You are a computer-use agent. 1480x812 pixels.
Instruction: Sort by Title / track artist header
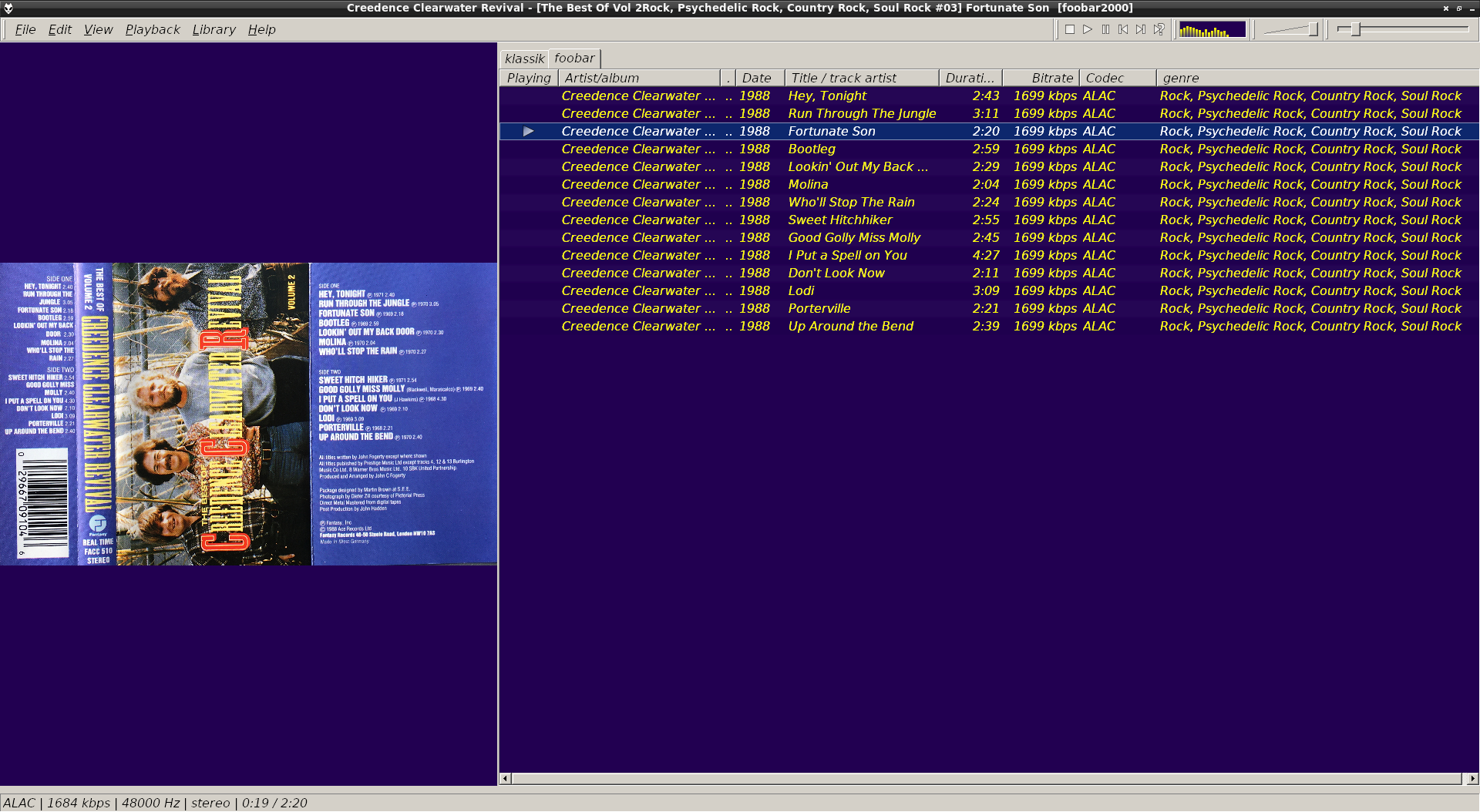pos(862,78)
